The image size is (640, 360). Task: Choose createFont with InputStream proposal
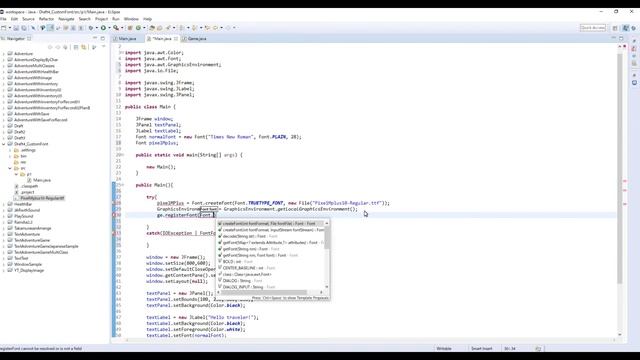(x=271, y=230)
